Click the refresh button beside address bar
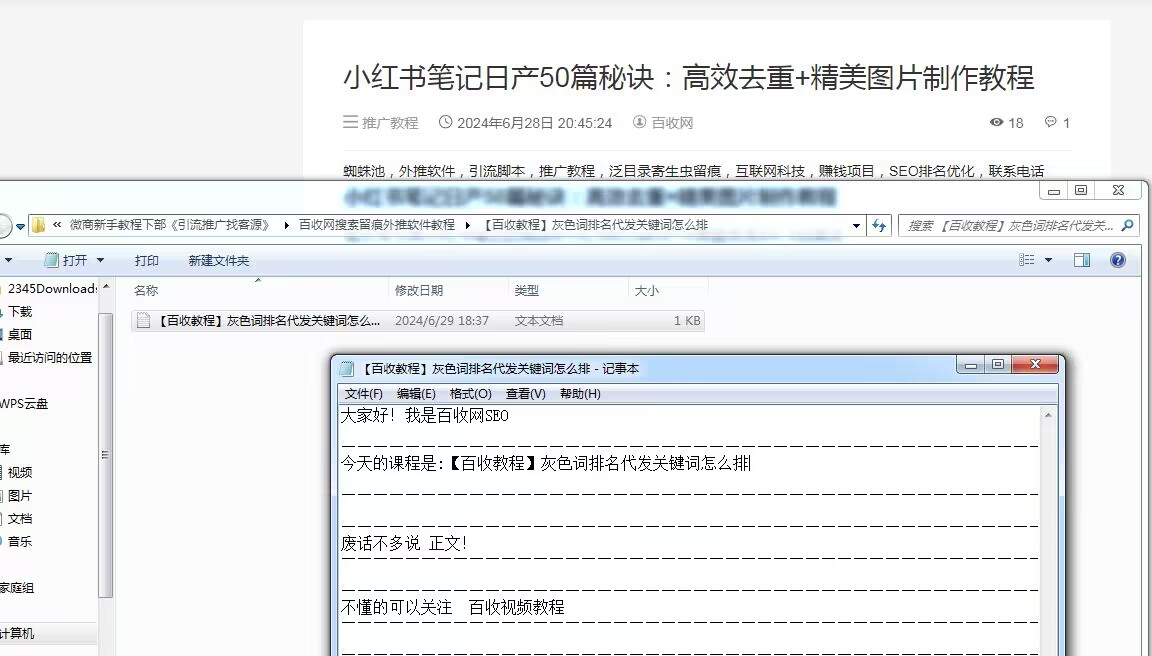This screenshot has width=1152, height=656. click(x=879, y=226)
